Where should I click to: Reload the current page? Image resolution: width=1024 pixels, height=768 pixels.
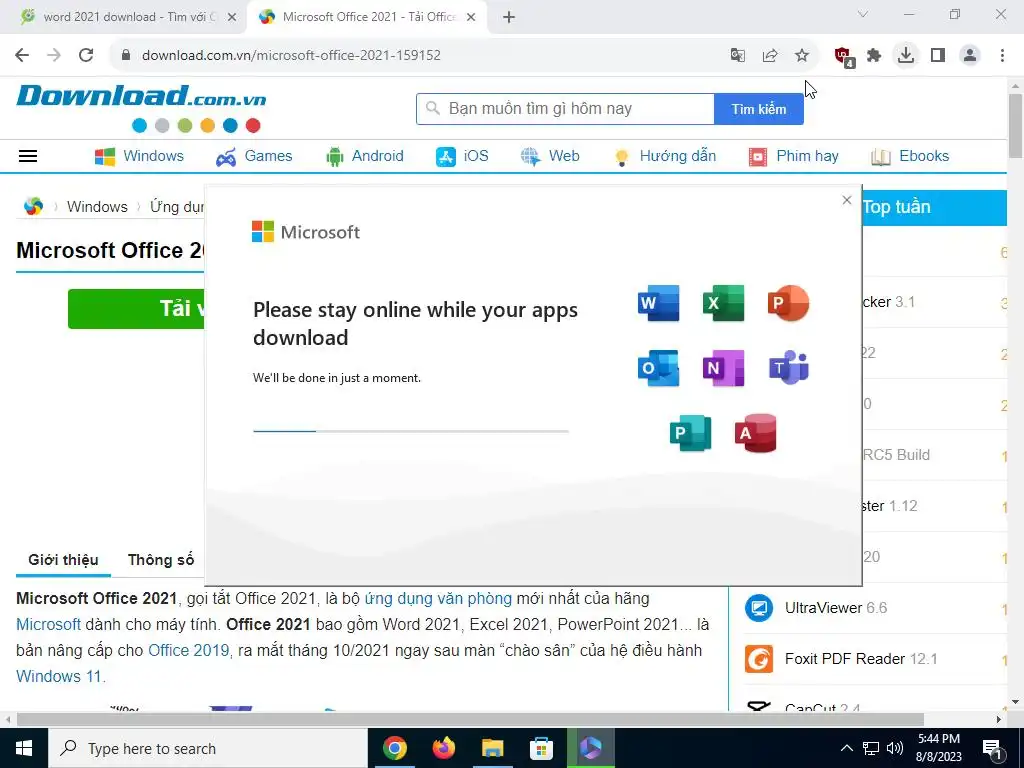pos(86,55)
